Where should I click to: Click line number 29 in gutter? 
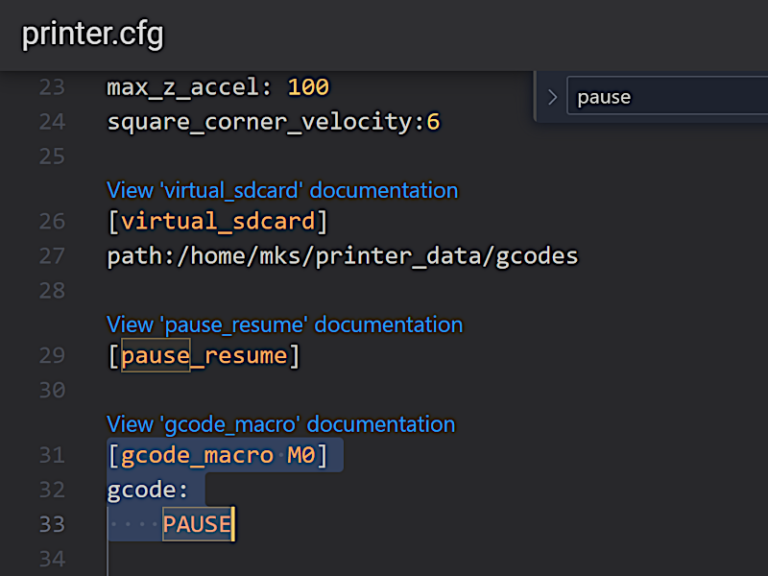[x=52, y=355]
